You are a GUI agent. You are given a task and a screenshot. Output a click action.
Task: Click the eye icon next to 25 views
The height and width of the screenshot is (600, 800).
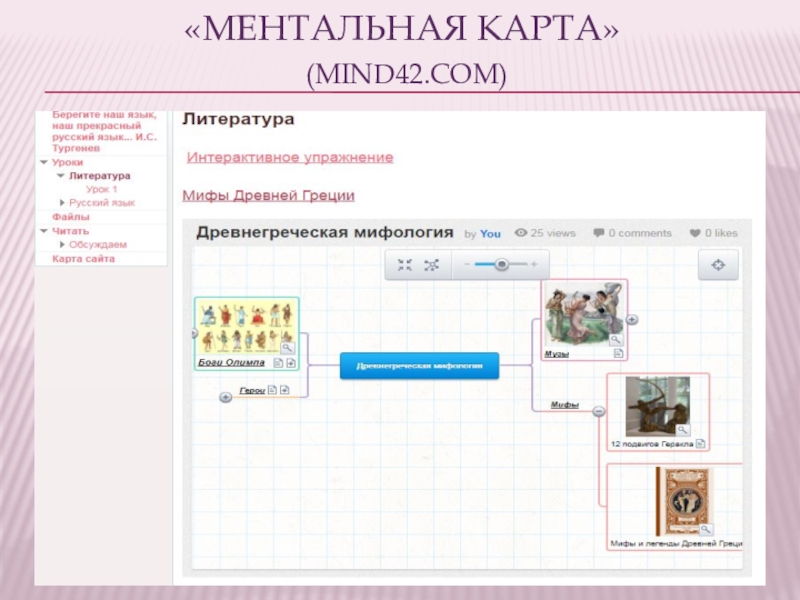[520, 233]
